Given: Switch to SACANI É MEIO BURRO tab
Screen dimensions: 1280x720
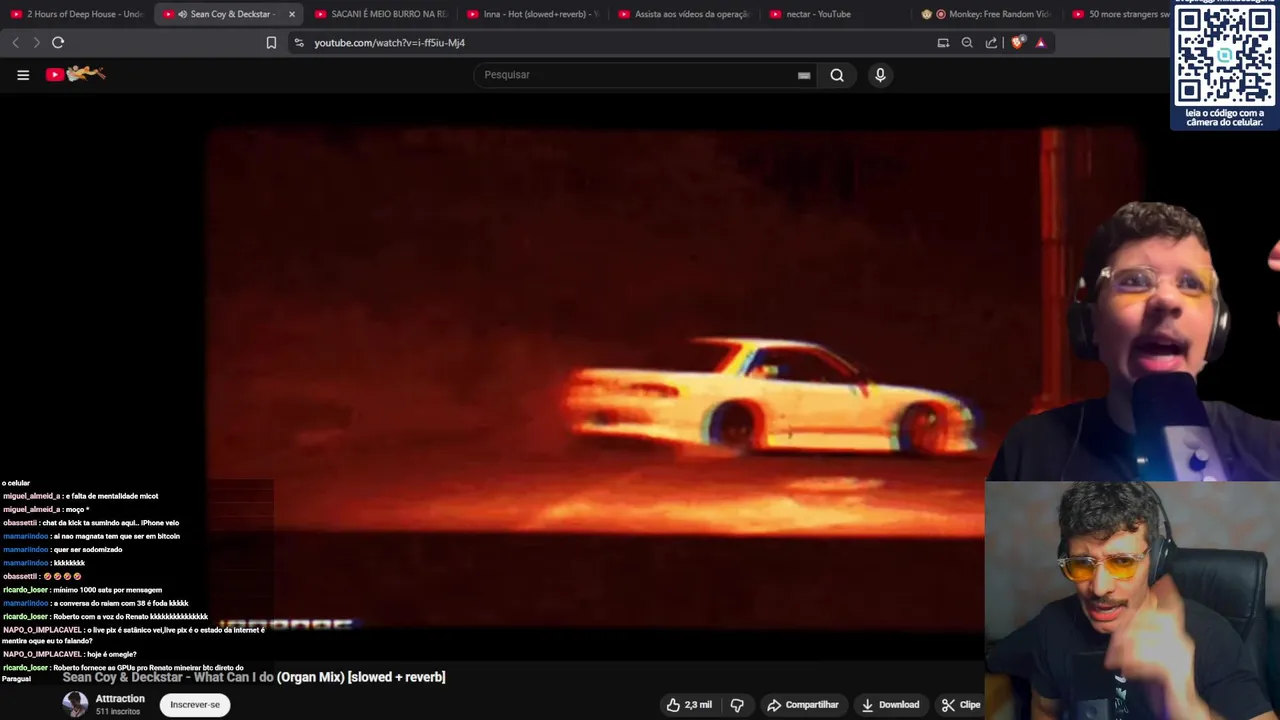Looking at the screenshot, I should coord(381,14).
